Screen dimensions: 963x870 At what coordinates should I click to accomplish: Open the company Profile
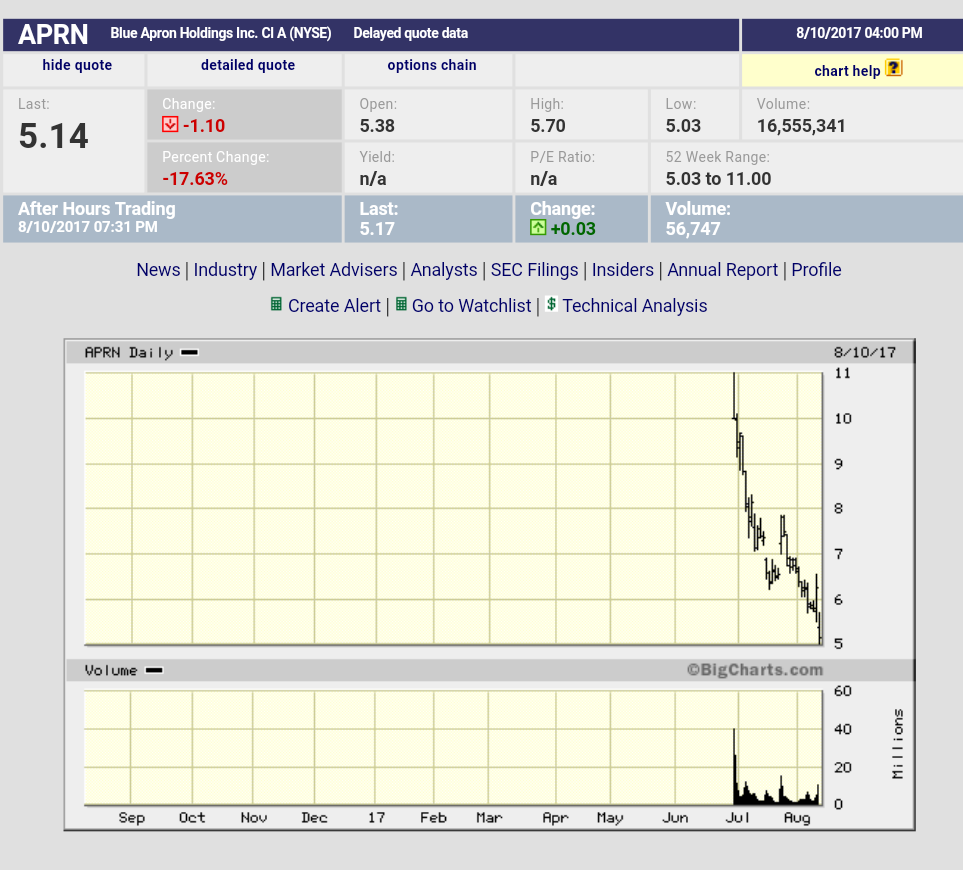point(816,270)
